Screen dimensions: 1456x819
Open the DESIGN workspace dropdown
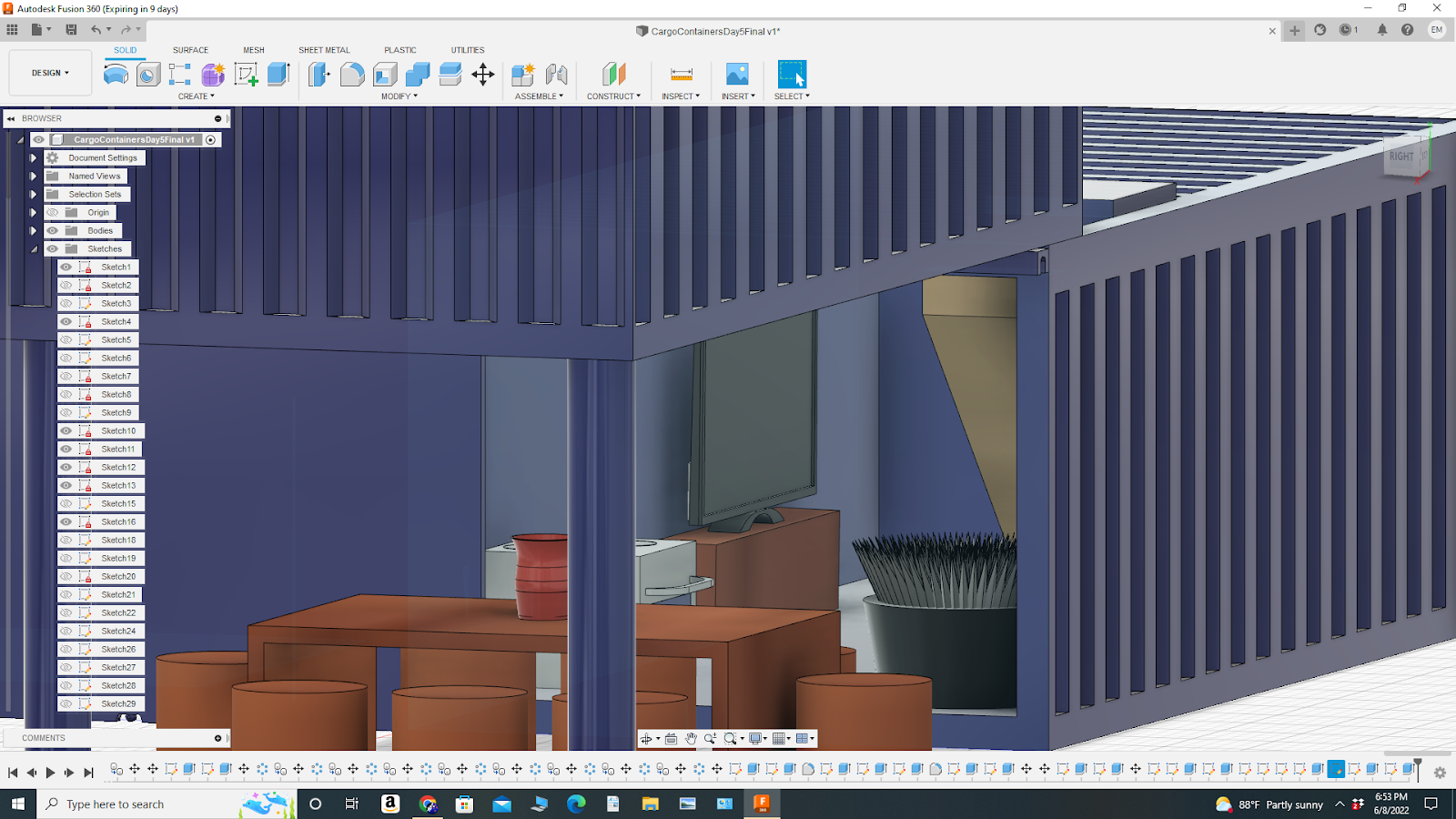(x=49, y=72)
